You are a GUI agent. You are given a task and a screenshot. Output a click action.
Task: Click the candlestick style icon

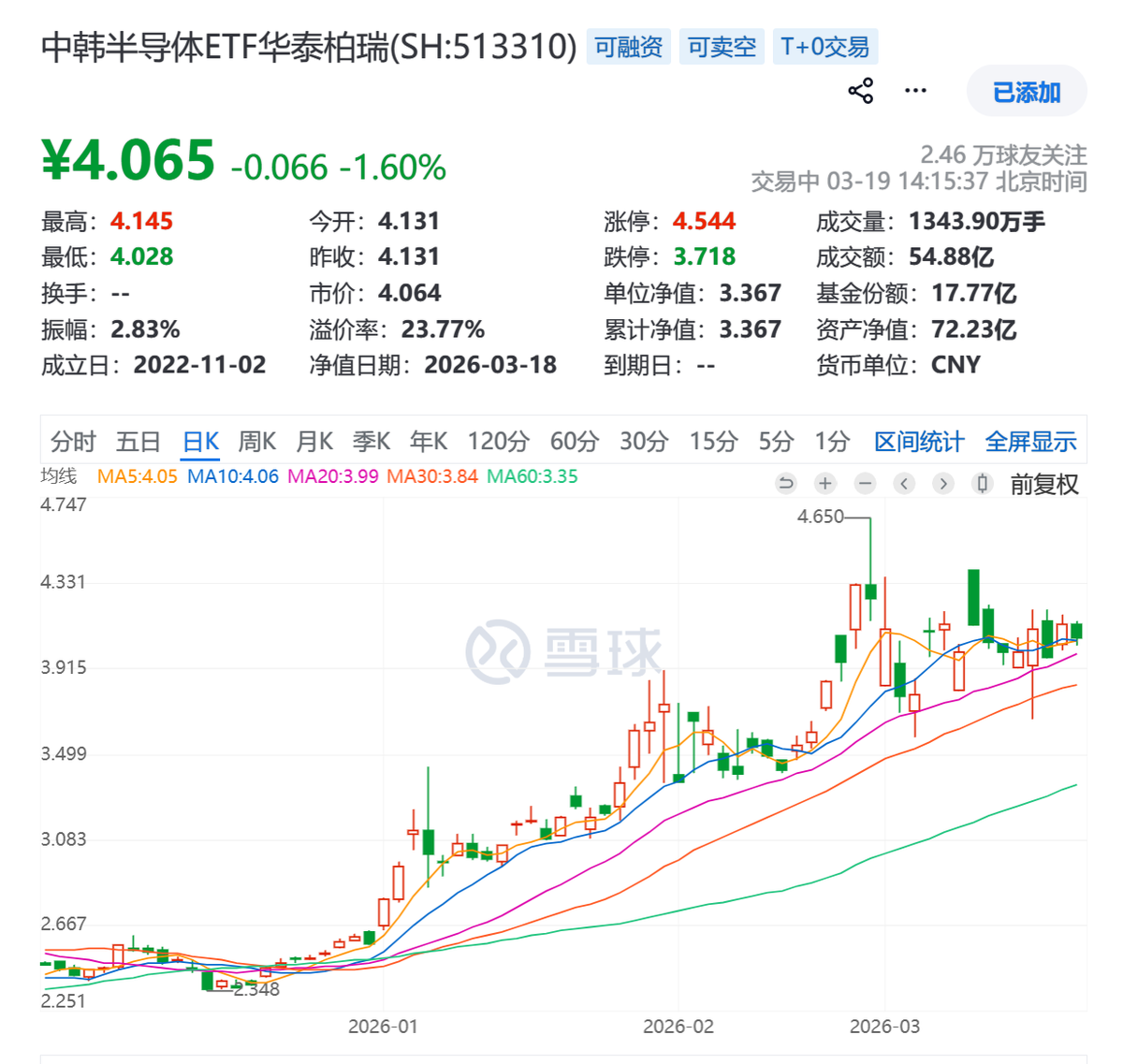[982, 483]
